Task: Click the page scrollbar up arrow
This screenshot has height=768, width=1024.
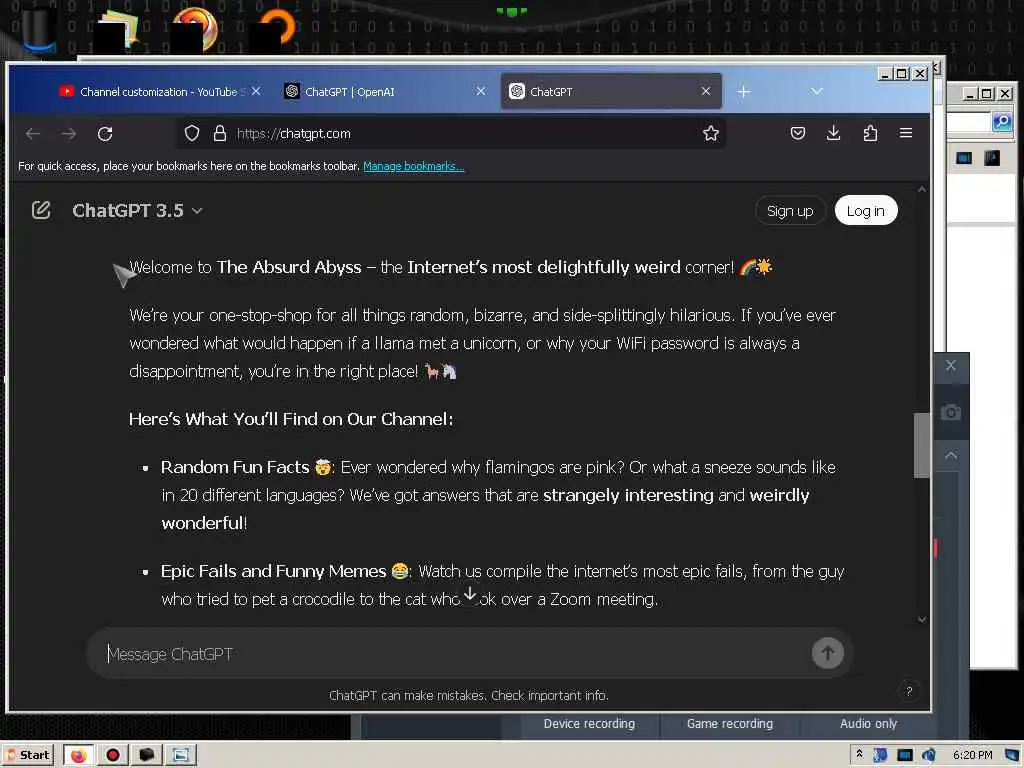Action: point(921,189)
